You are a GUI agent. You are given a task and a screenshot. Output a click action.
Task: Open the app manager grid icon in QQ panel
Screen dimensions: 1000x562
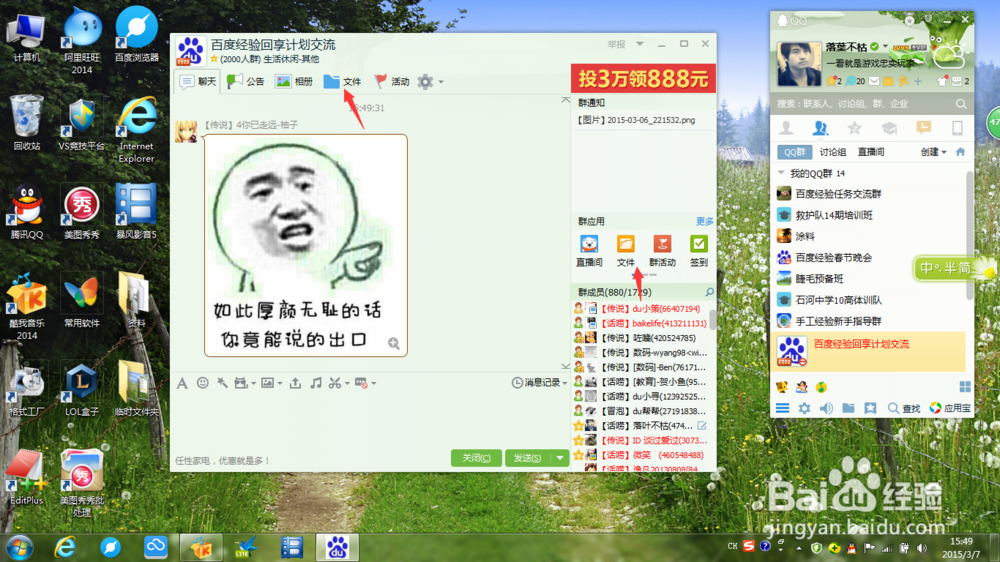coord(965,387)
